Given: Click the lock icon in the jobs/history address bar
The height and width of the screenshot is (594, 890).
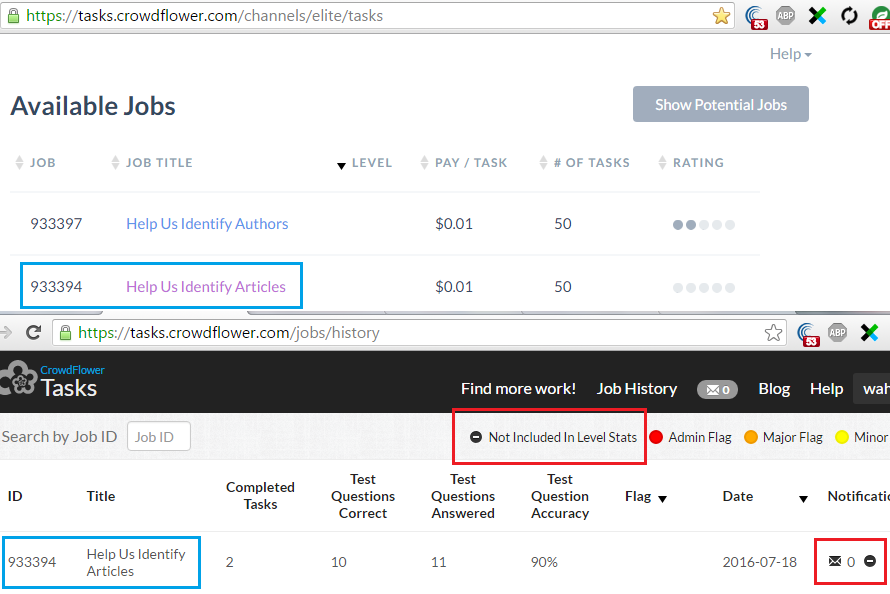Looking at the screenshot, I should [x=65, y=333].
